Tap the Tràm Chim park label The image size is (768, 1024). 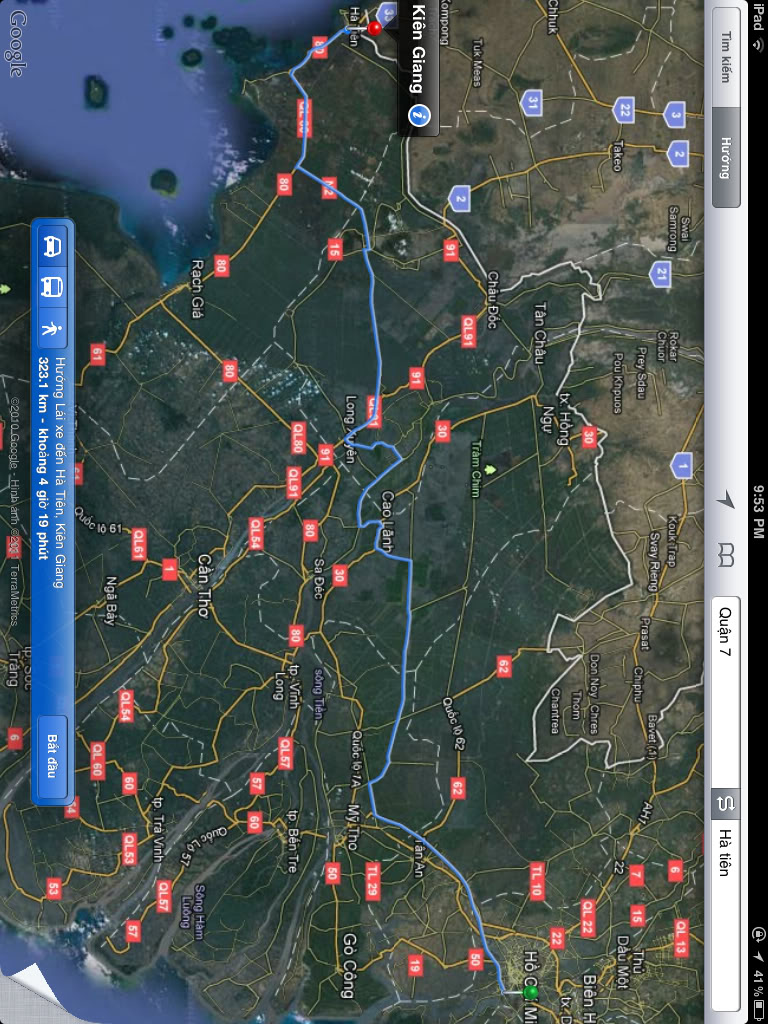(x=475, y=470)
